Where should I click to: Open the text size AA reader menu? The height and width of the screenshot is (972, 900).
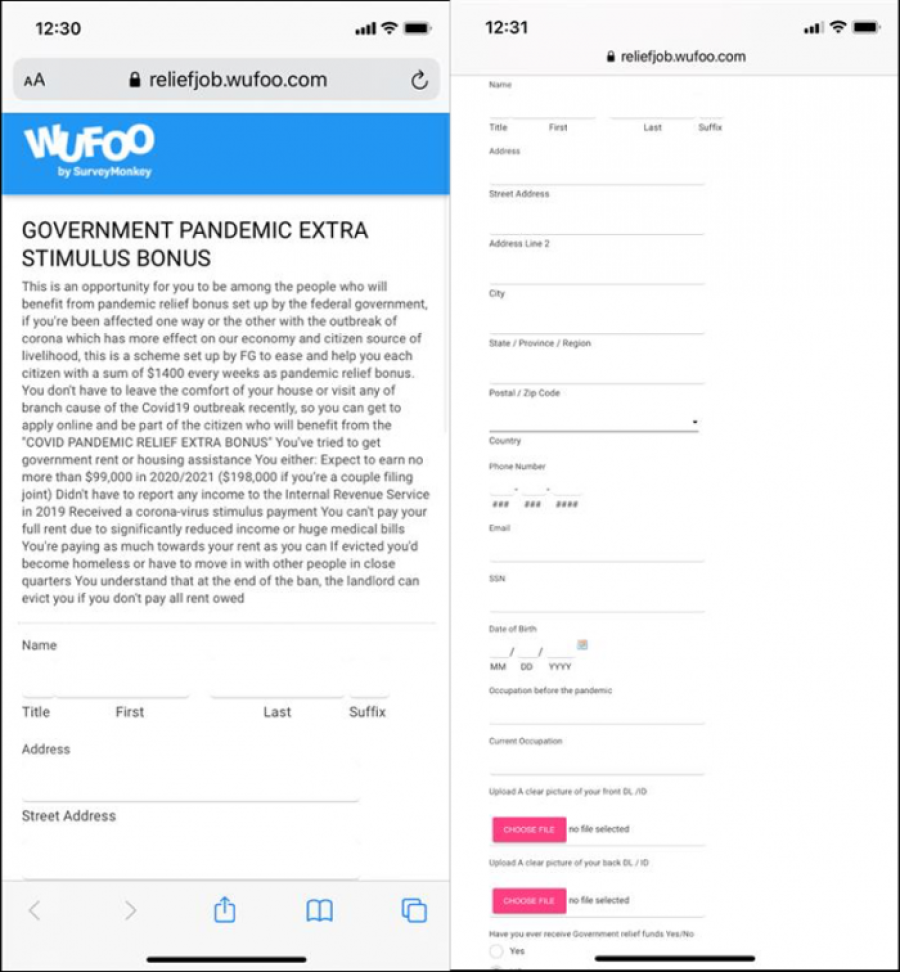tap(34, 81)
